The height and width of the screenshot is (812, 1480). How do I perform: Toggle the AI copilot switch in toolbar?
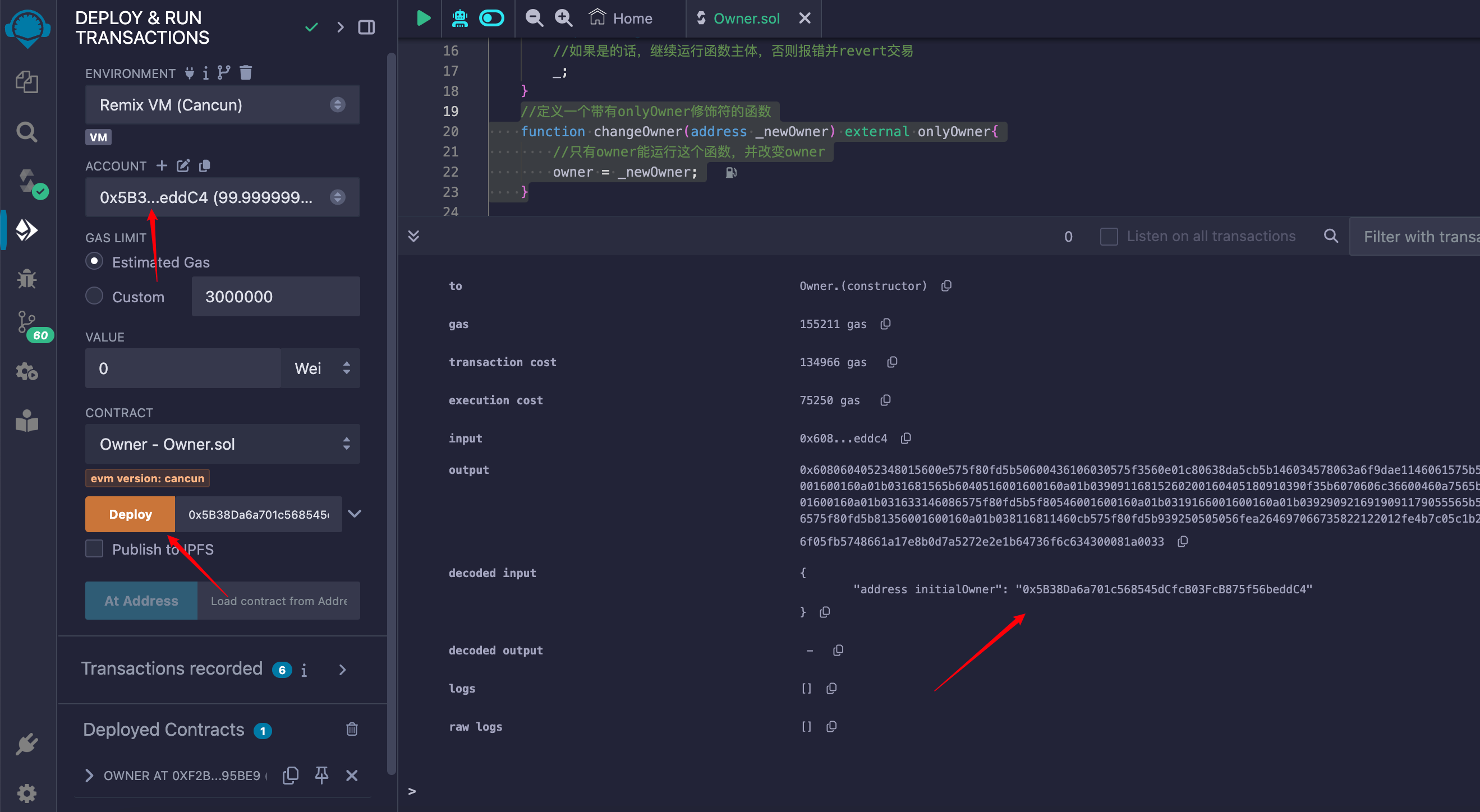click(491, 19)
